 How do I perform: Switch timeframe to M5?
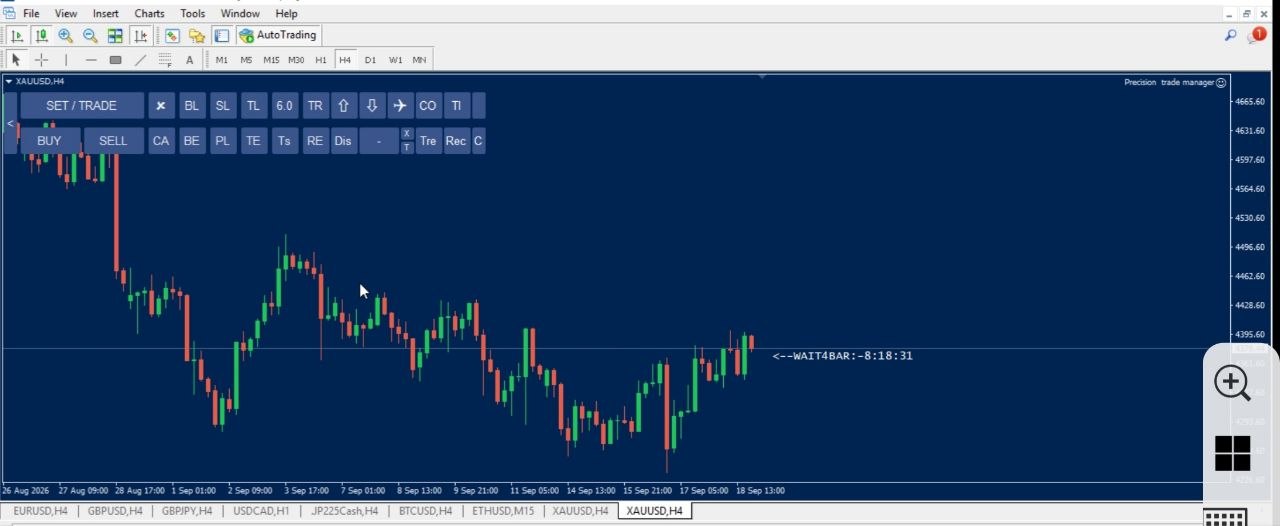click(246, 60)
